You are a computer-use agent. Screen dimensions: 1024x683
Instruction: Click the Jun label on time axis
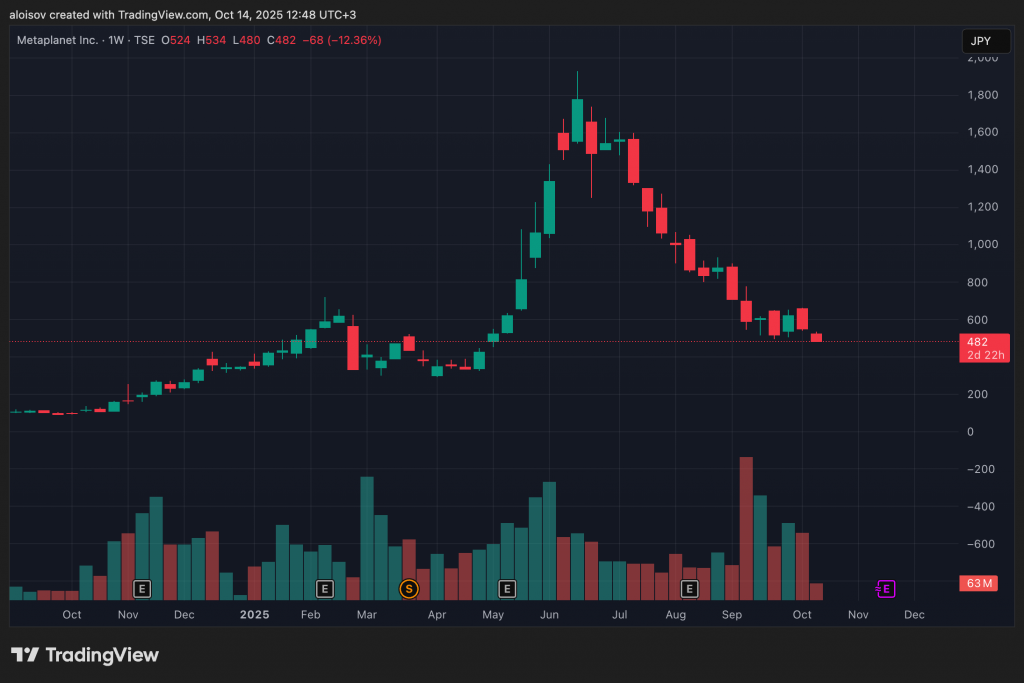point(549,614)
